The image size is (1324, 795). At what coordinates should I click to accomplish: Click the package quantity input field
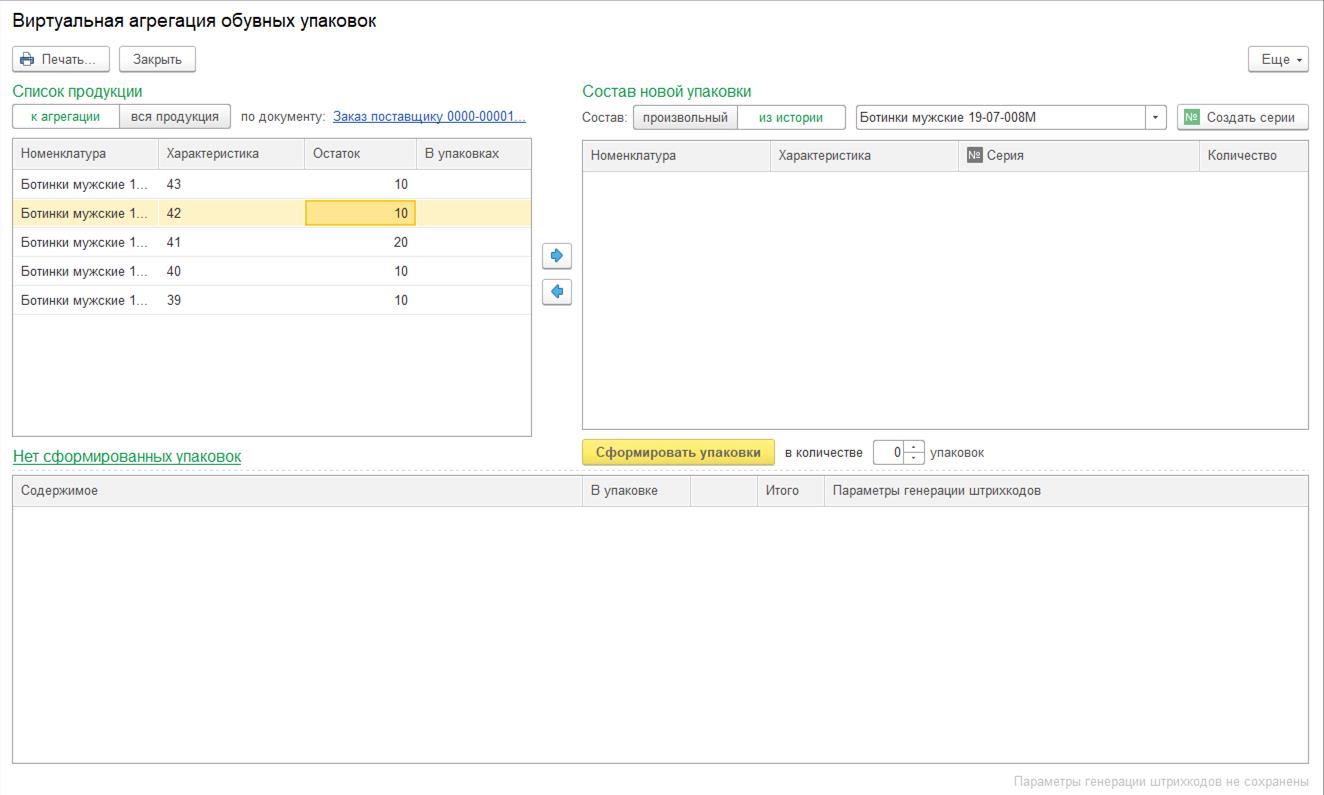point(889,453)
